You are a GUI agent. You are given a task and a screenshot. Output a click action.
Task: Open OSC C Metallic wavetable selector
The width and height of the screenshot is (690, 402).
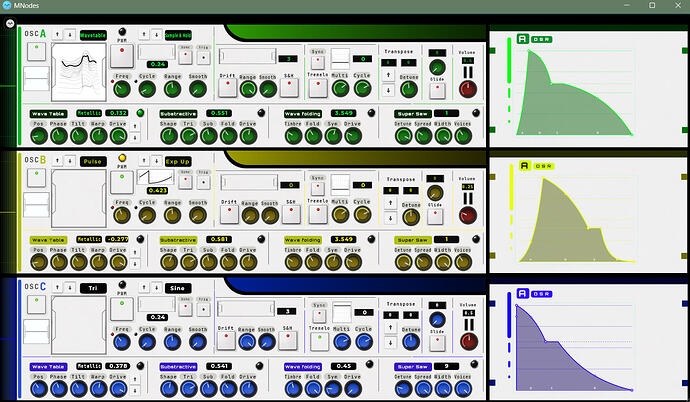click(x=89, y=366)
